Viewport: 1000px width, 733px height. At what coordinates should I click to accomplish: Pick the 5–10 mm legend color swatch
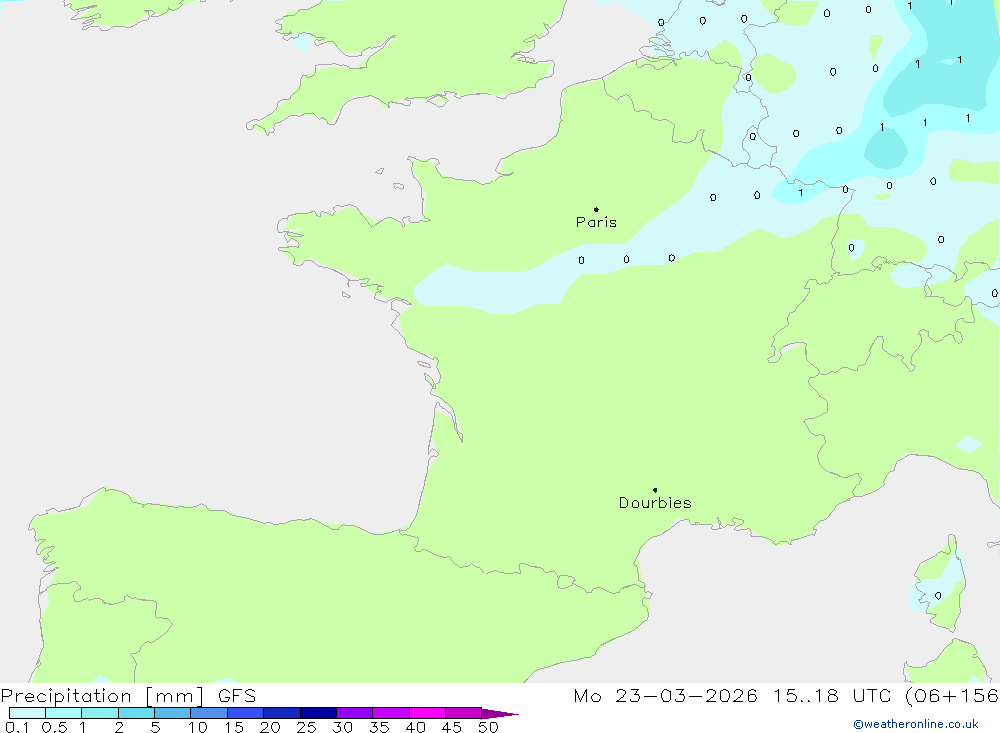click(x=172, y=713)
